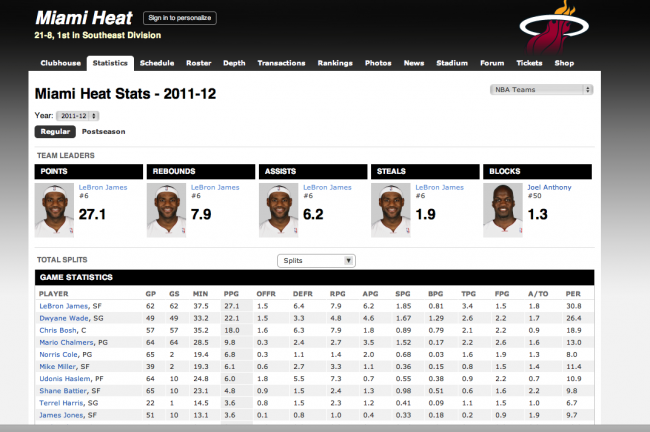Open Joel Anthony link in Blocks leaders
The width and height of the screenshot is (650, 432).
click(549, 187)
